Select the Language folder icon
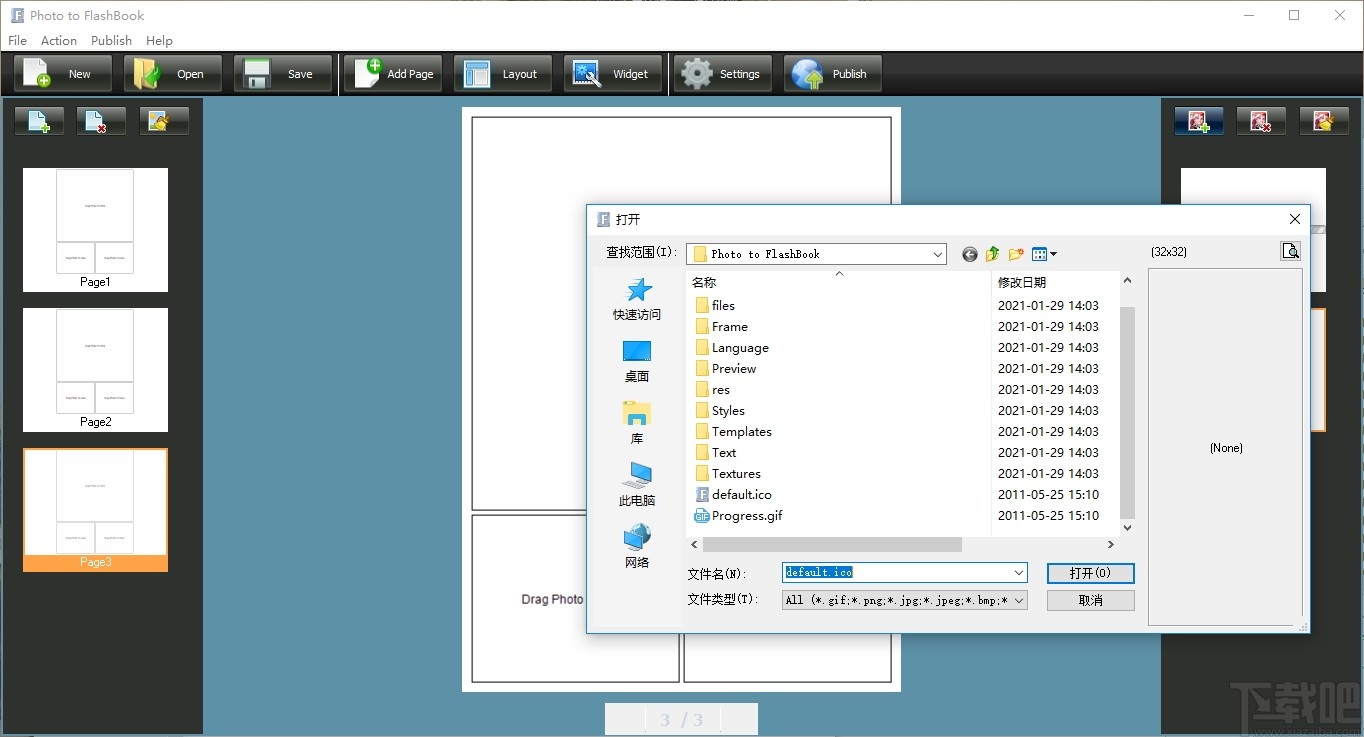Viewport: 1364px width, 737px height. [702, 347]
